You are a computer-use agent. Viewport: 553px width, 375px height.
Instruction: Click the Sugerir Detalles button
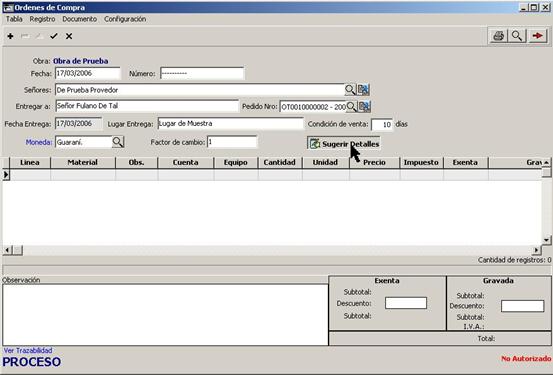[x=344, y=144]
